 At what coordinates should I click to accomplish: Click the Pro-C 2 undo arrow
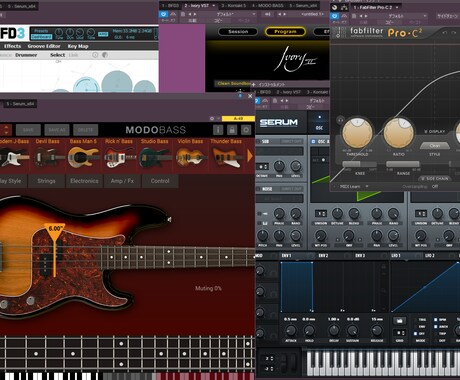click(444, 33)
